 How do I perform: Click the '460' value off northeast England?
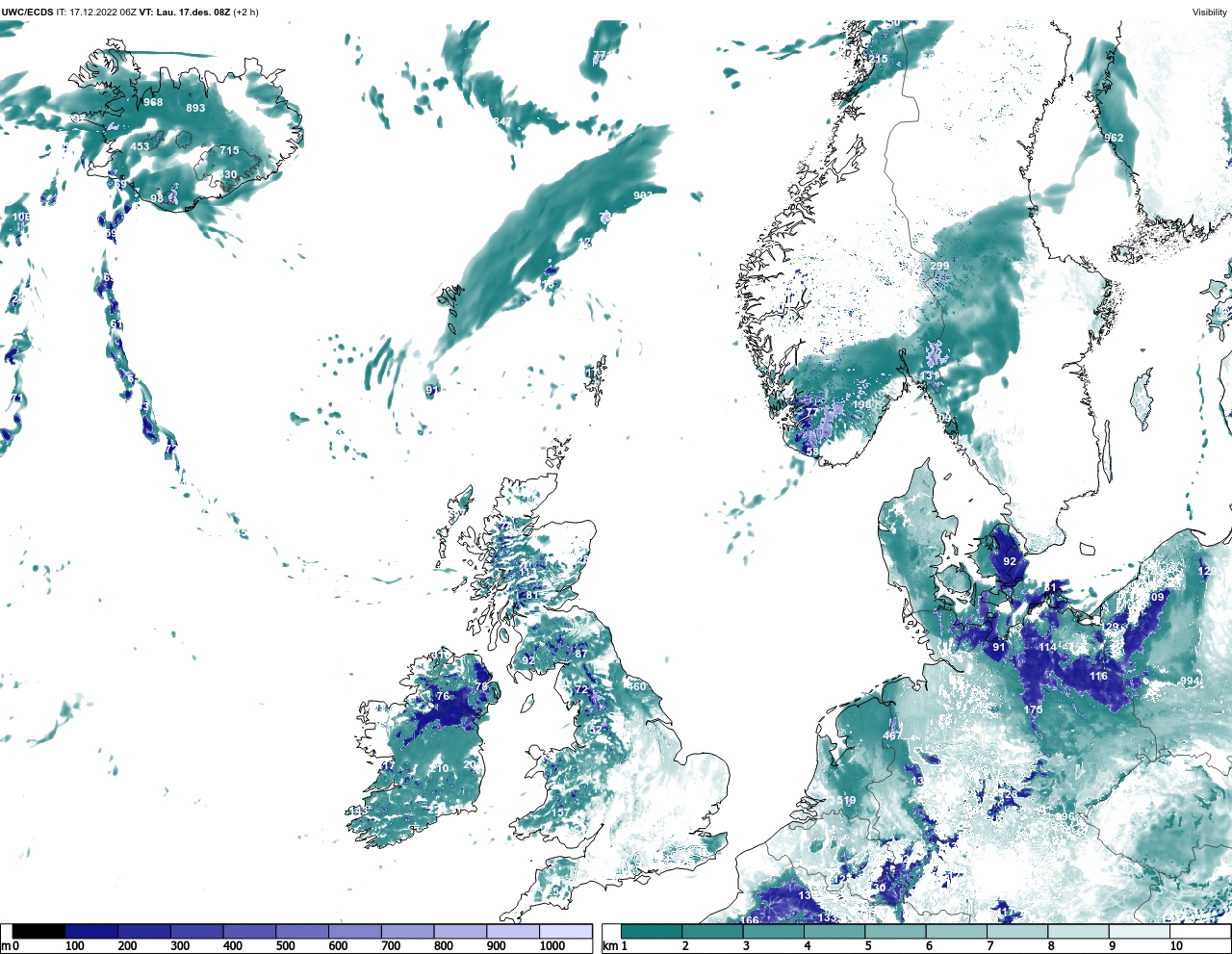637,686
